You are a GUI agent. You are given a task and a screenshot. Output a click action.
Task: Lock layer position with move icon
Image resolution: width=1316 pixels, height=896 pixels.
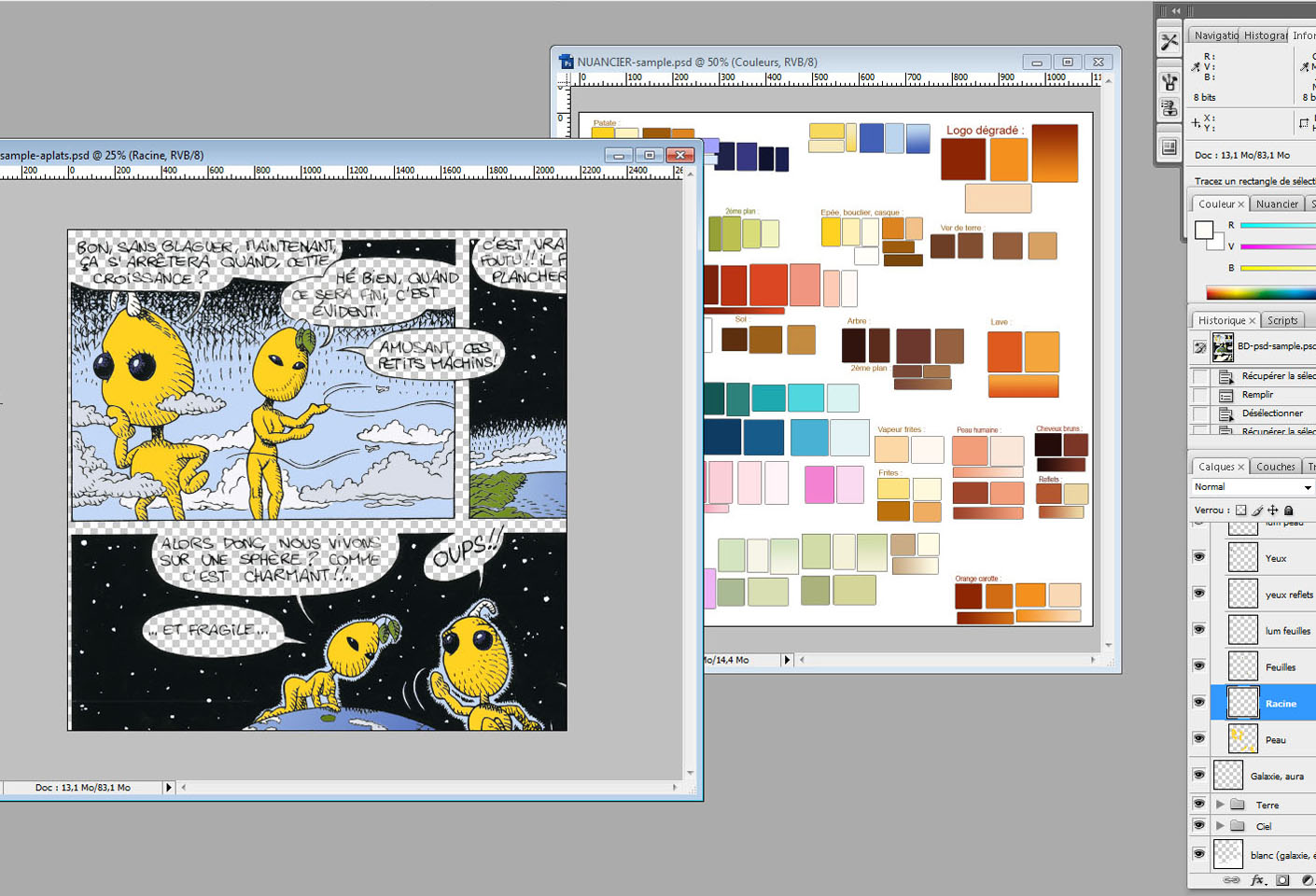pyautogui.click(x=1273, y=511)
